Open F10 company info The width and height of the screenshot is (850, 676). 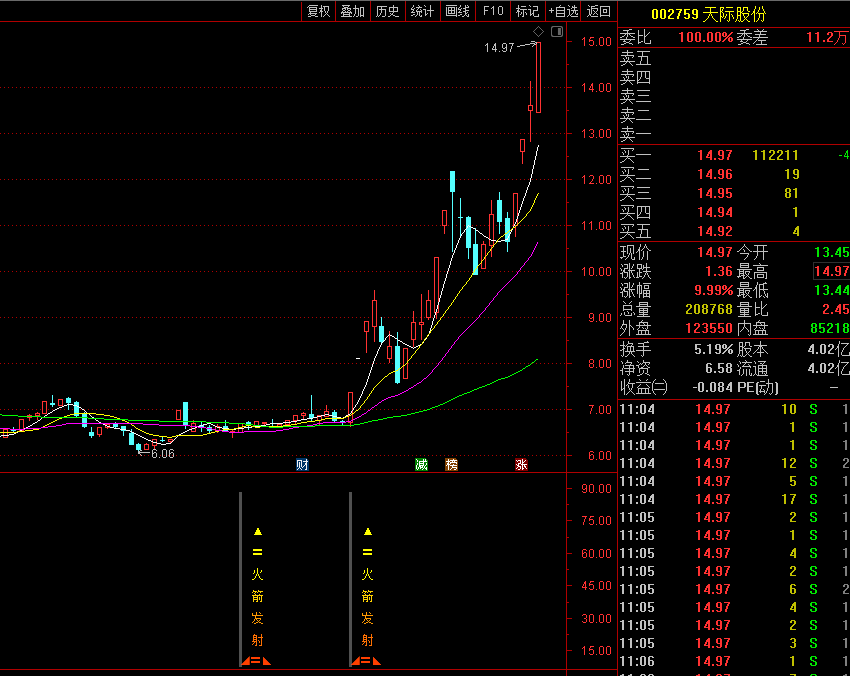coord(493,11)
